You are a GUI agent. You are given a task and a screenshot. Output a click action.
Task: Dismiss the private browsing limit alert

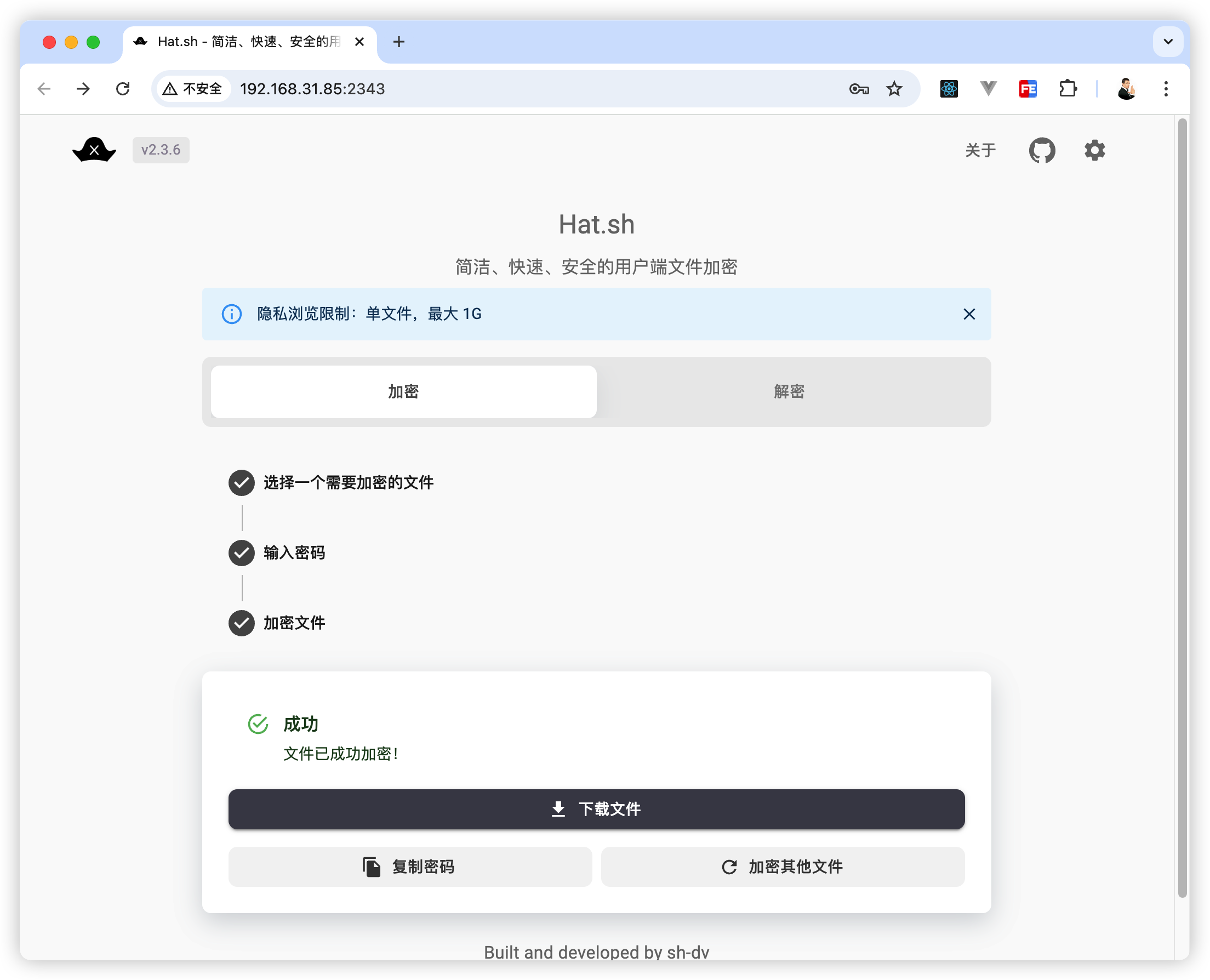point(969,314)
